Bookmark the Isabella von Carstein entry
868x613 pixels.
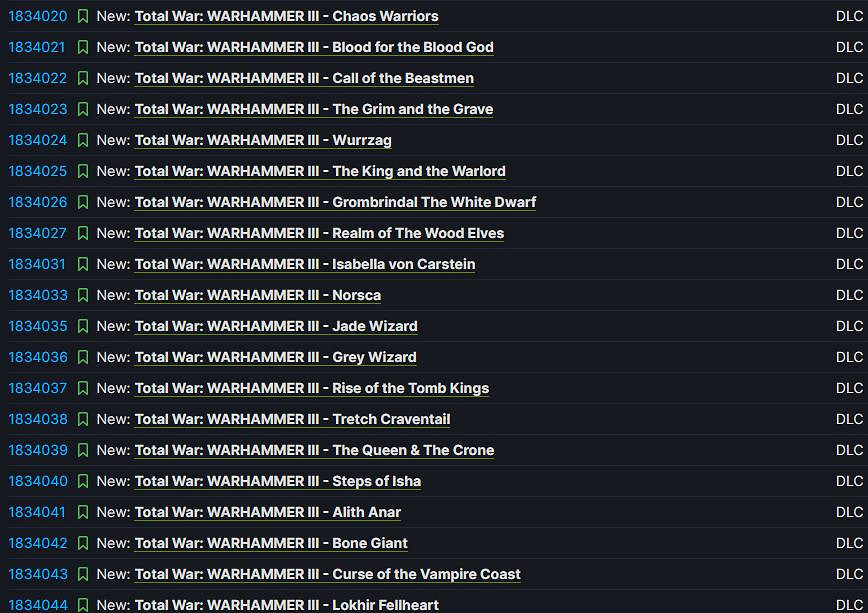coord(83,264)
